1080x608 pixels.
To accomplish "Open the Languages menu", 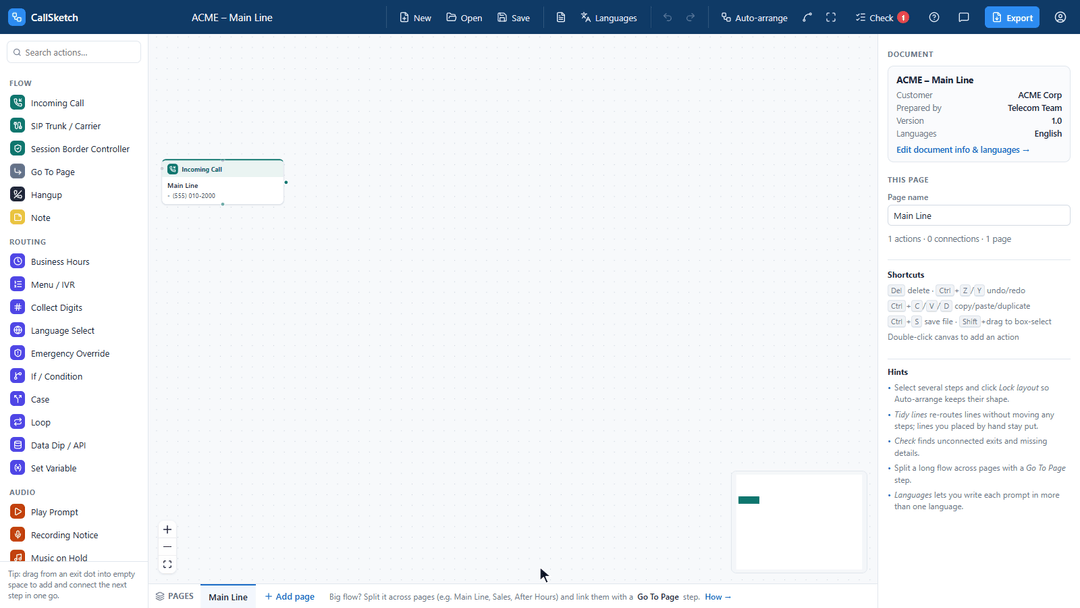I will (609, 17).
